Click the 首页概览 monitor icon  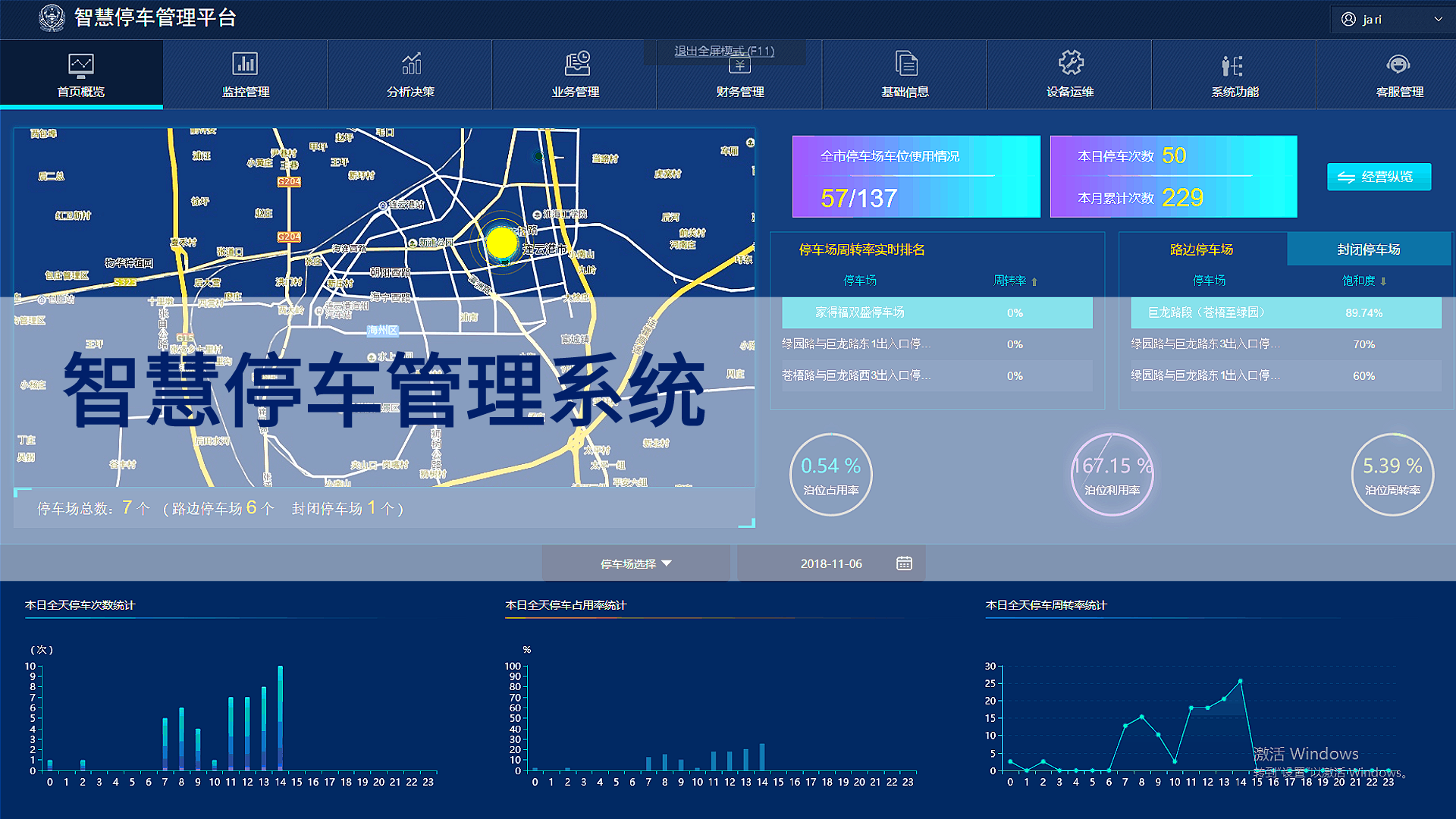(81, 66)
